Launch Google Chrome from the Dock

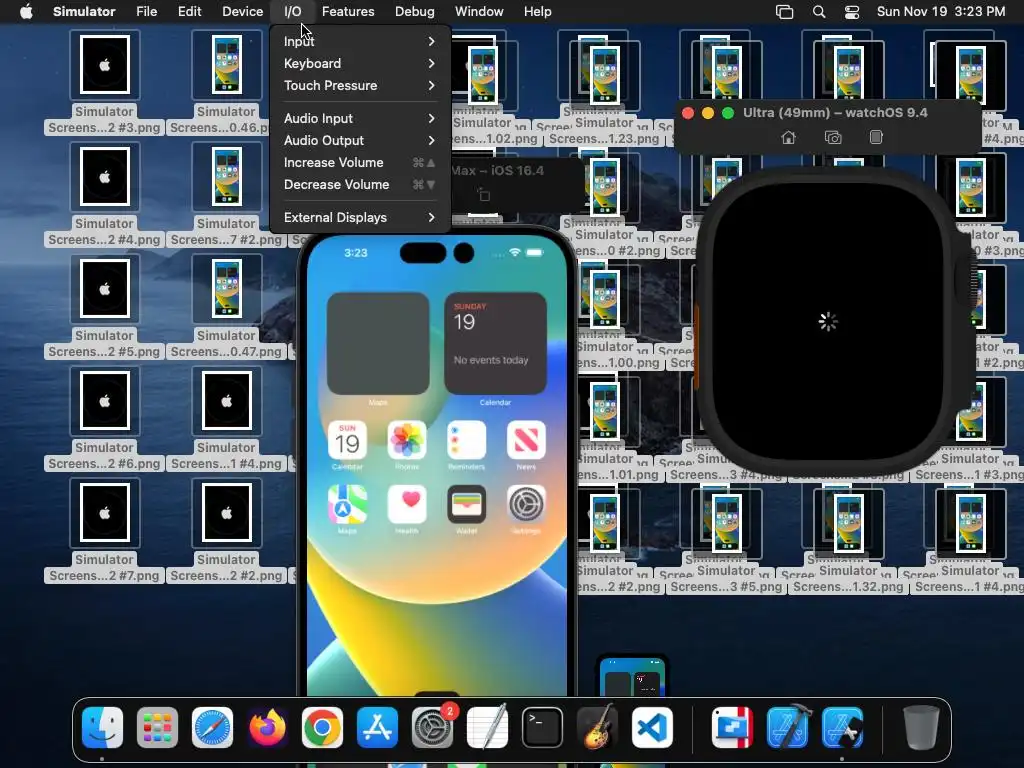click(x=323, y=728)
